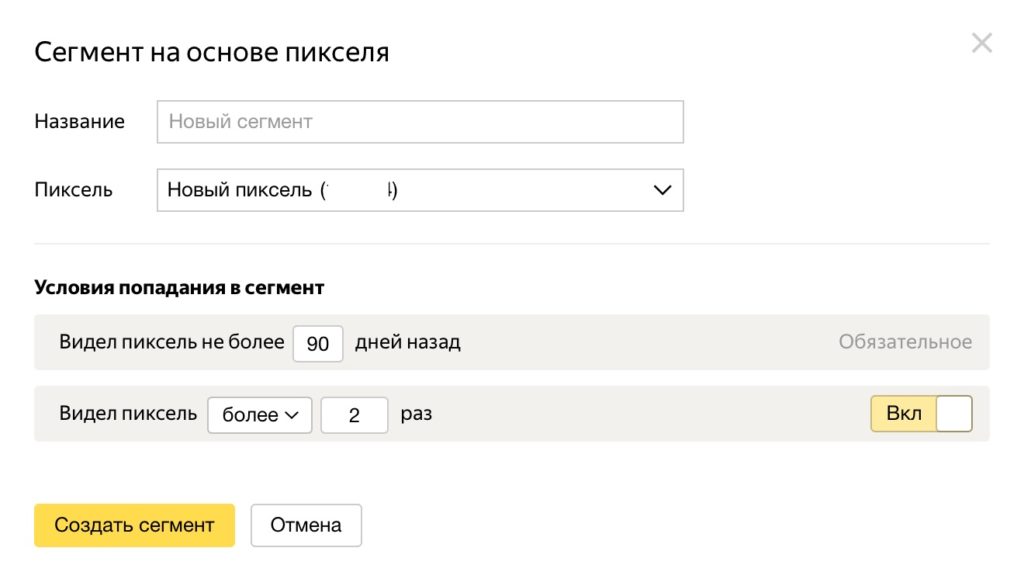Click the "Название" field label
1024x579 pixels.
(80, 122)
